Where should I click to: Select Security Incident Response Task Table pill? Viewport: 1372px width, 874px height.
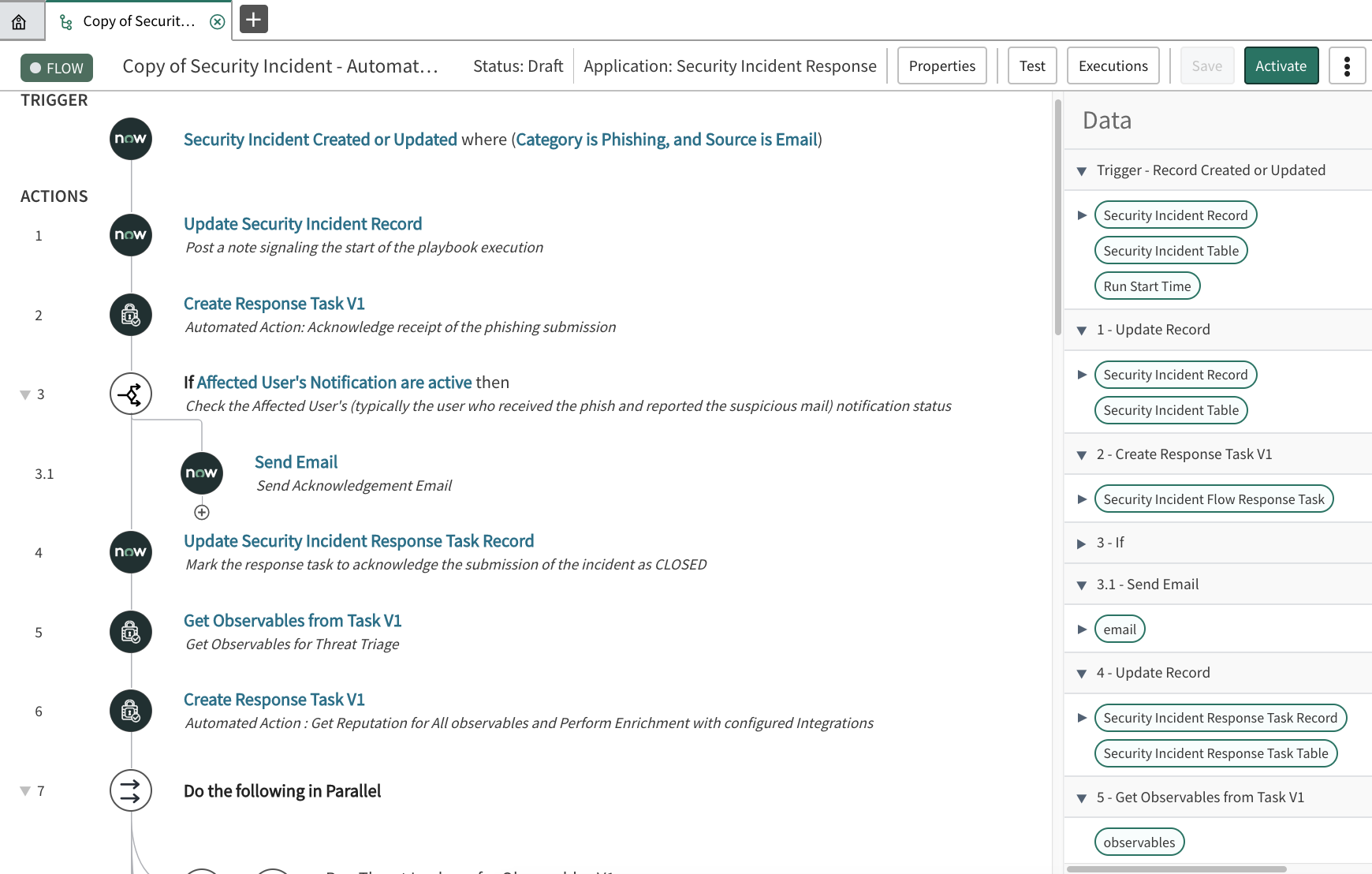1216,753
